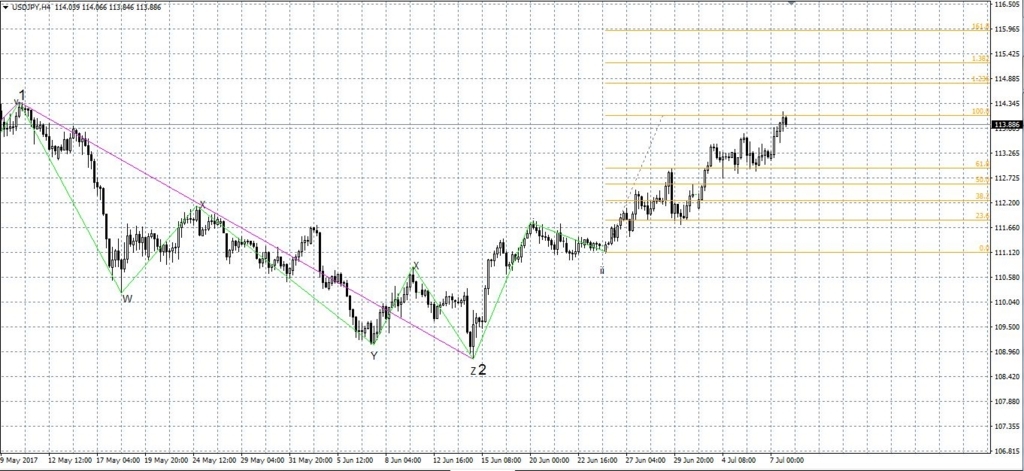Click the 113.846 low value in chart header
The height and width of the screenshot is (471, 1024).
point(121,7)
